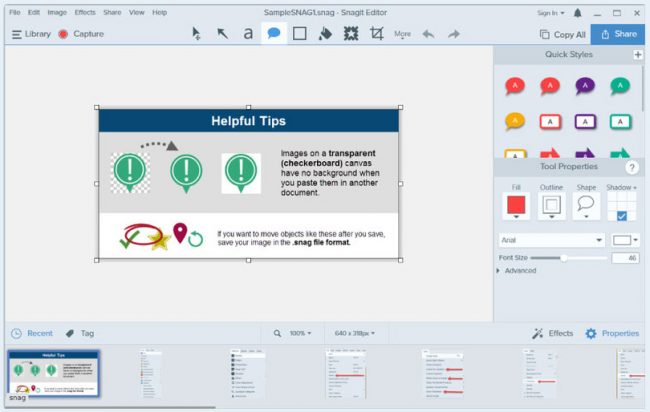Select the Shape rectangle tool
This screenshot has height=412, width=650.
[x=300, y=34]
